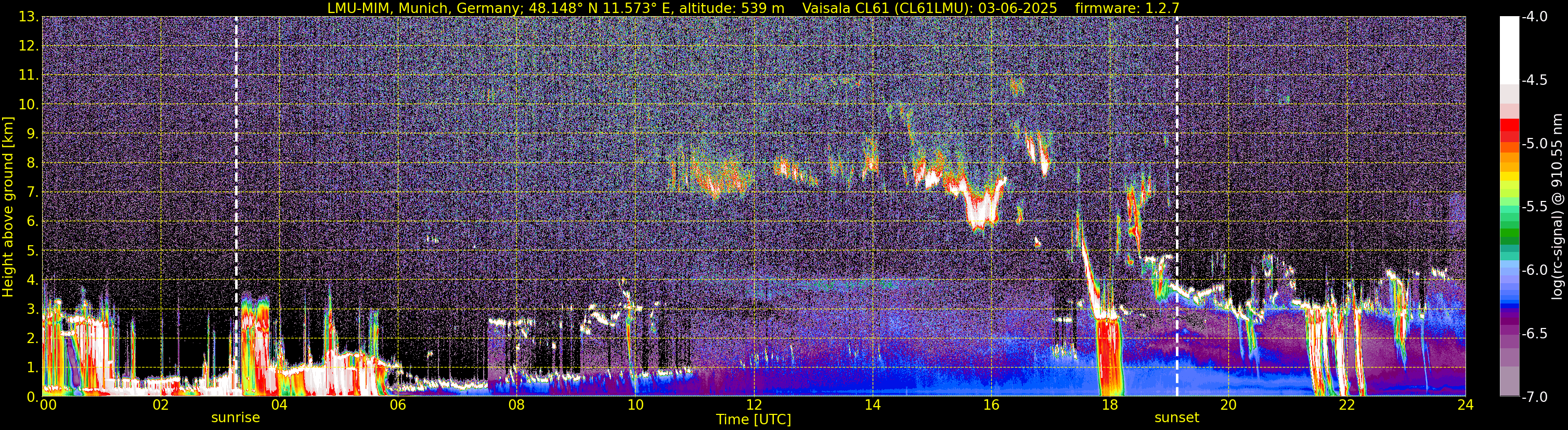Click the 'Height above ground [km]' axis label
The image size is (1568, 430).
pos(8,207)
